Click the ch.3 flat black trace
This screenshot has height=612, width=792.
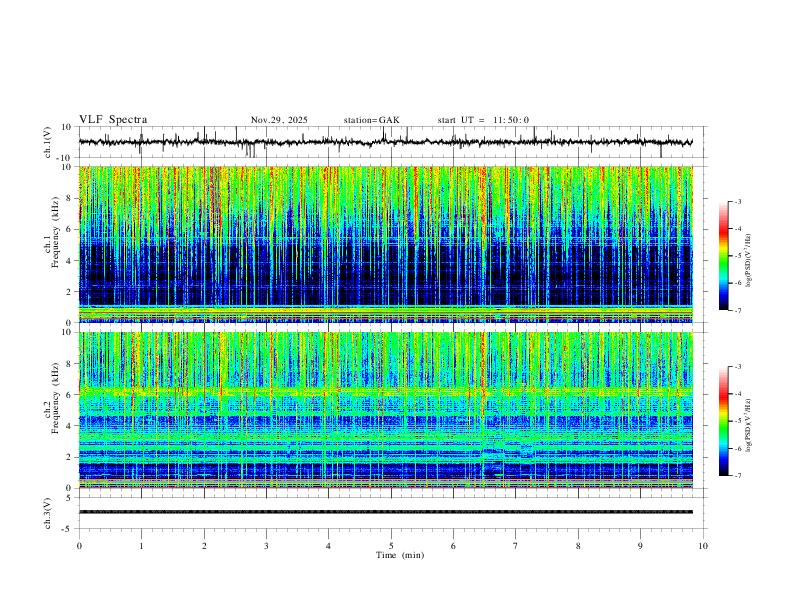pyautogui.click(x=386, y=512)
